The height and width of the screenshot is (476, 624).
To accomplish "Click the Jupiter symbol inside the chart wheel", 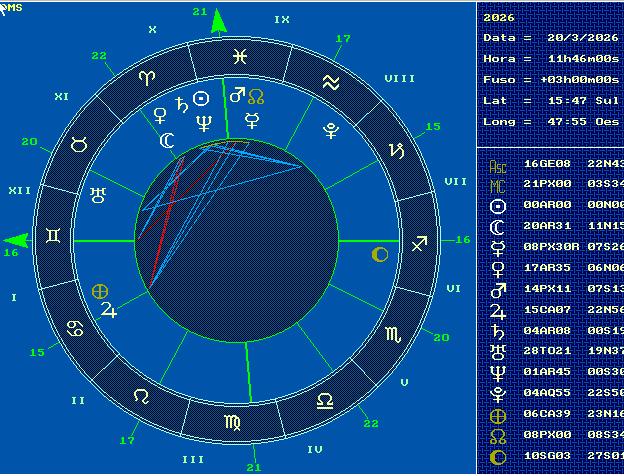I will point(109,310).
